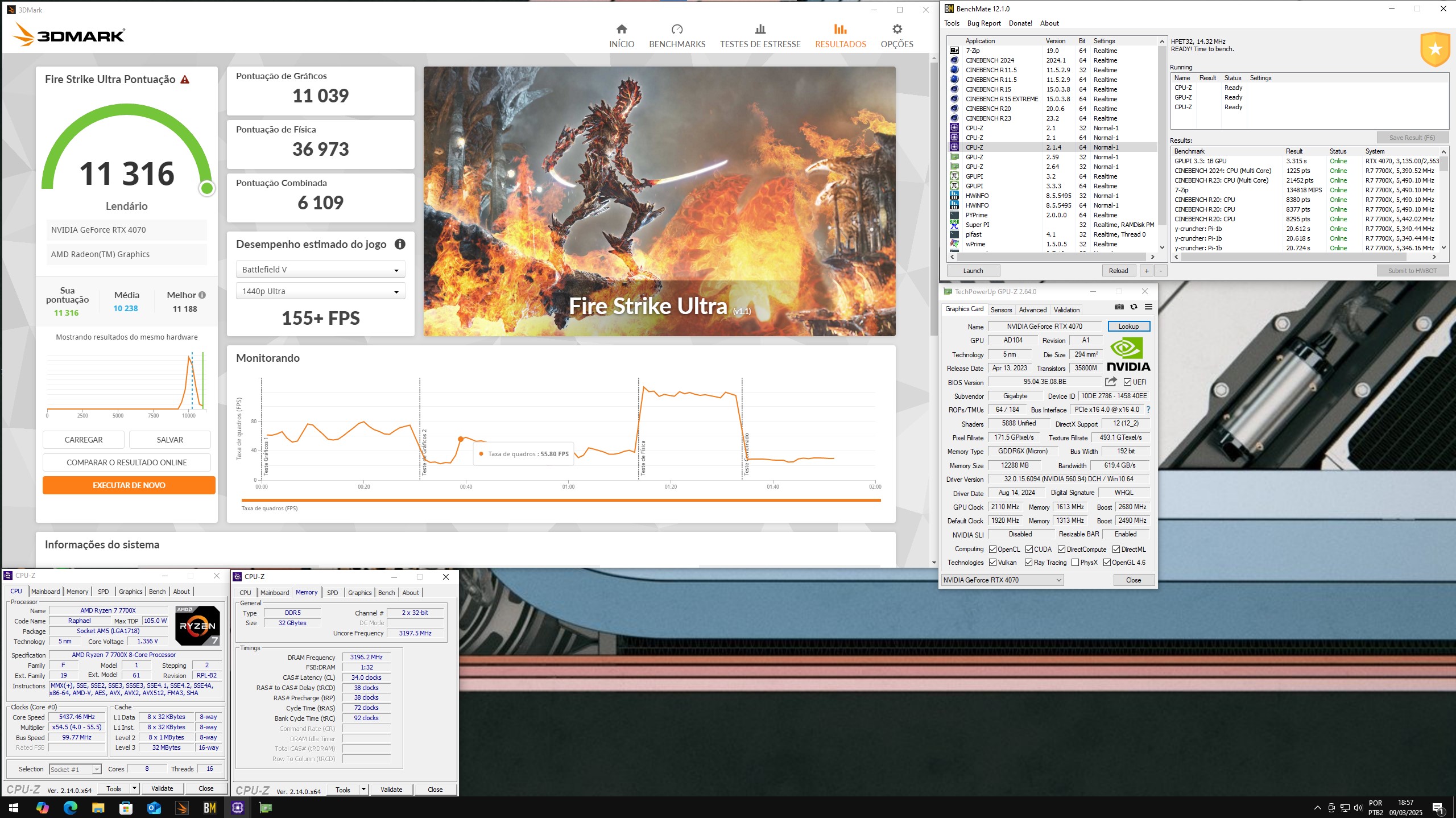This screenshot has width=1456, height=818.
Task: Open Tools dropdown arrow in left CPU-Z window
Action: pos(134,788)
